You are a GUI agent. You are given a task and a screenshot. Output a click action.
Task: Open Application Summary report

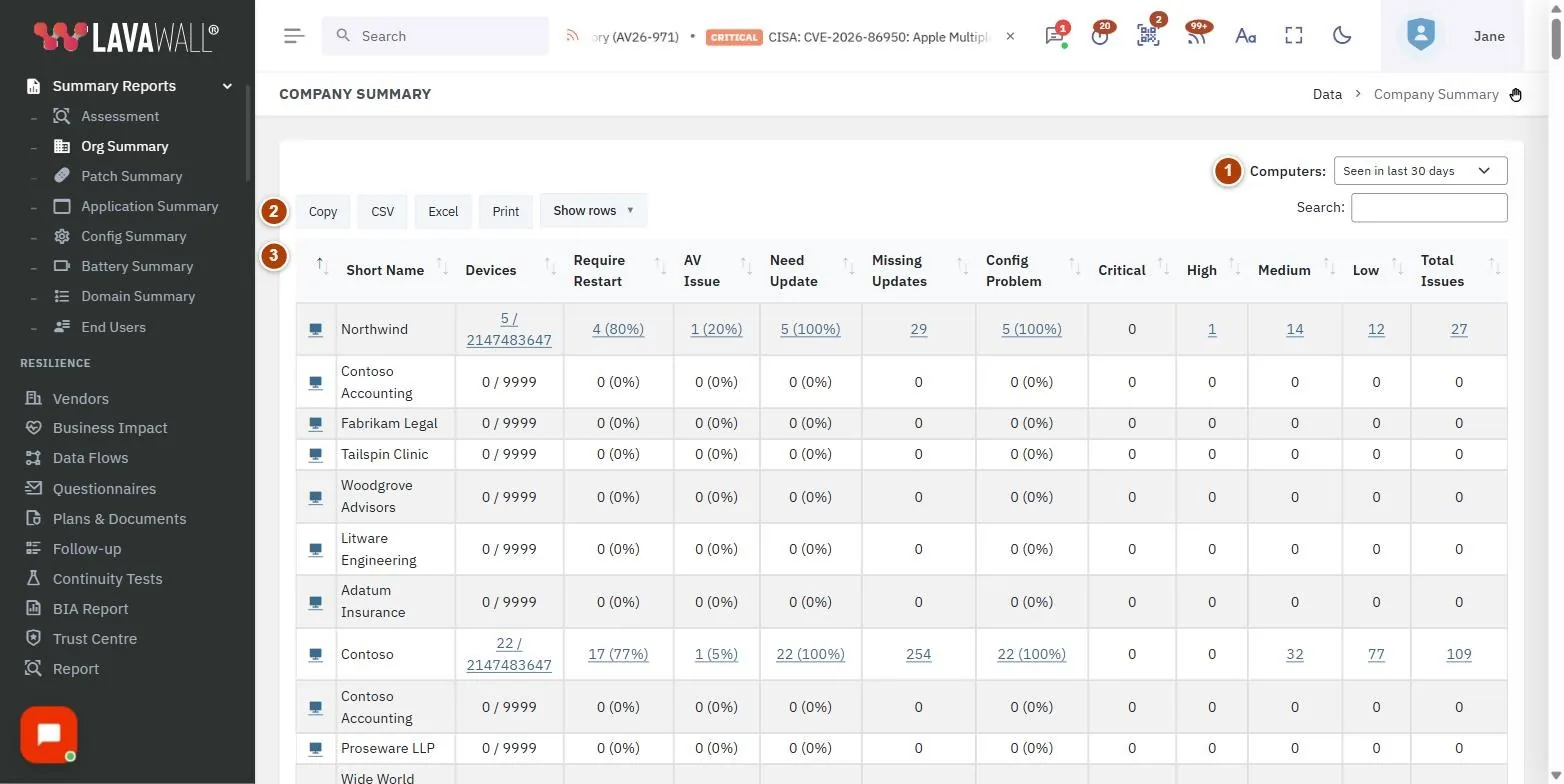click(x=149, y=206)
